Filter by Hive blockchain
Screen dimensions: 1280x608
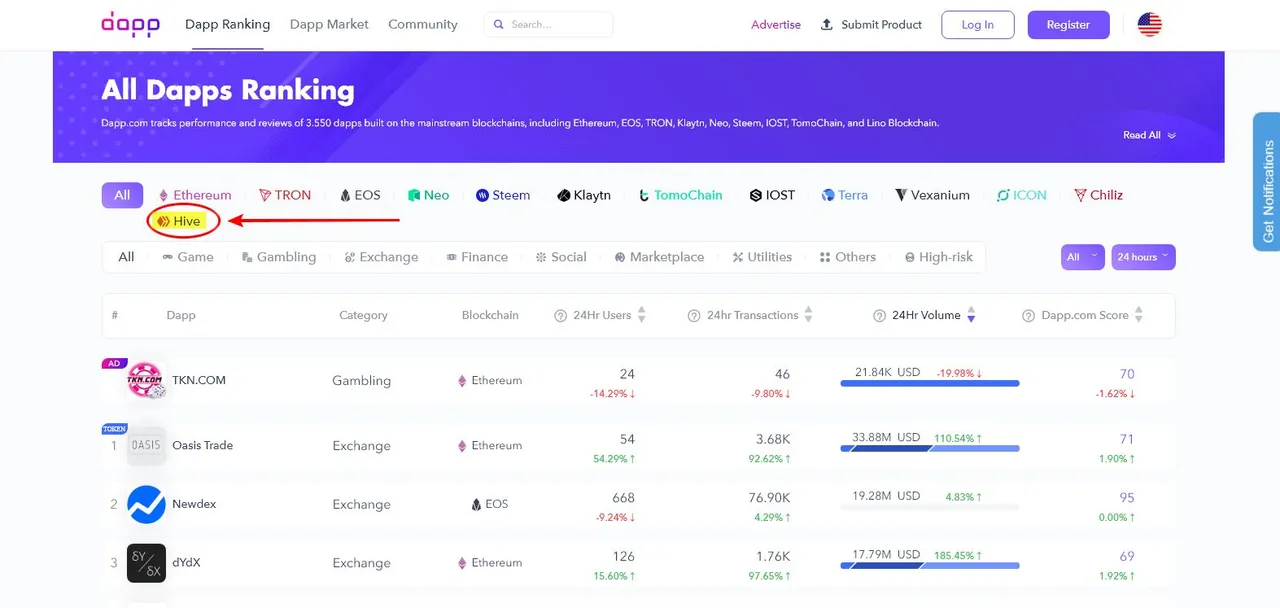[x=180, y=221]
